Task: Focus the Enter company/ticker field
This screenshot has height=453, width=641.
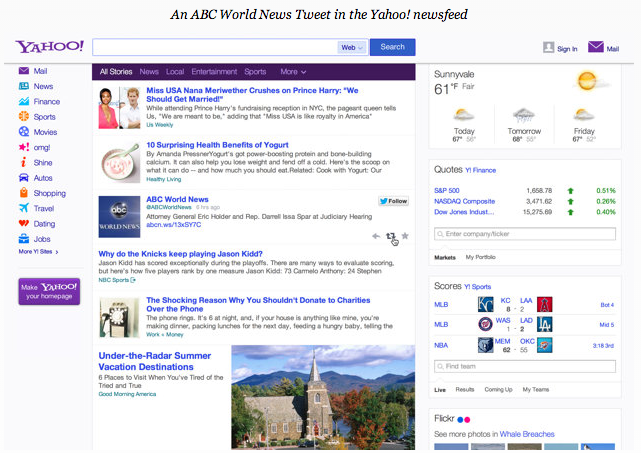Action: click(x=525, y=234)
